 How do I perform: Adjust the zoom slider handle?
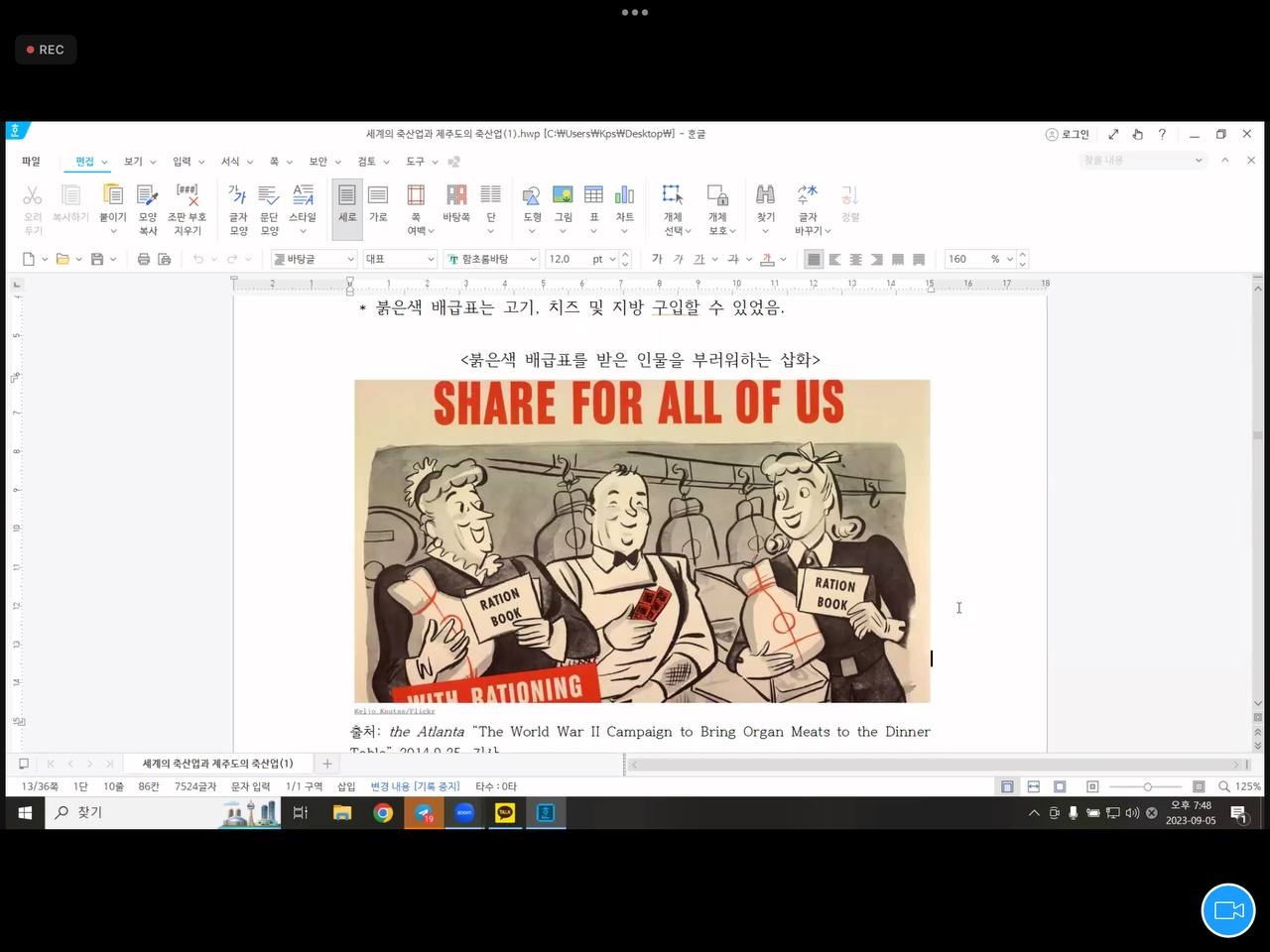coord(1148,786)
